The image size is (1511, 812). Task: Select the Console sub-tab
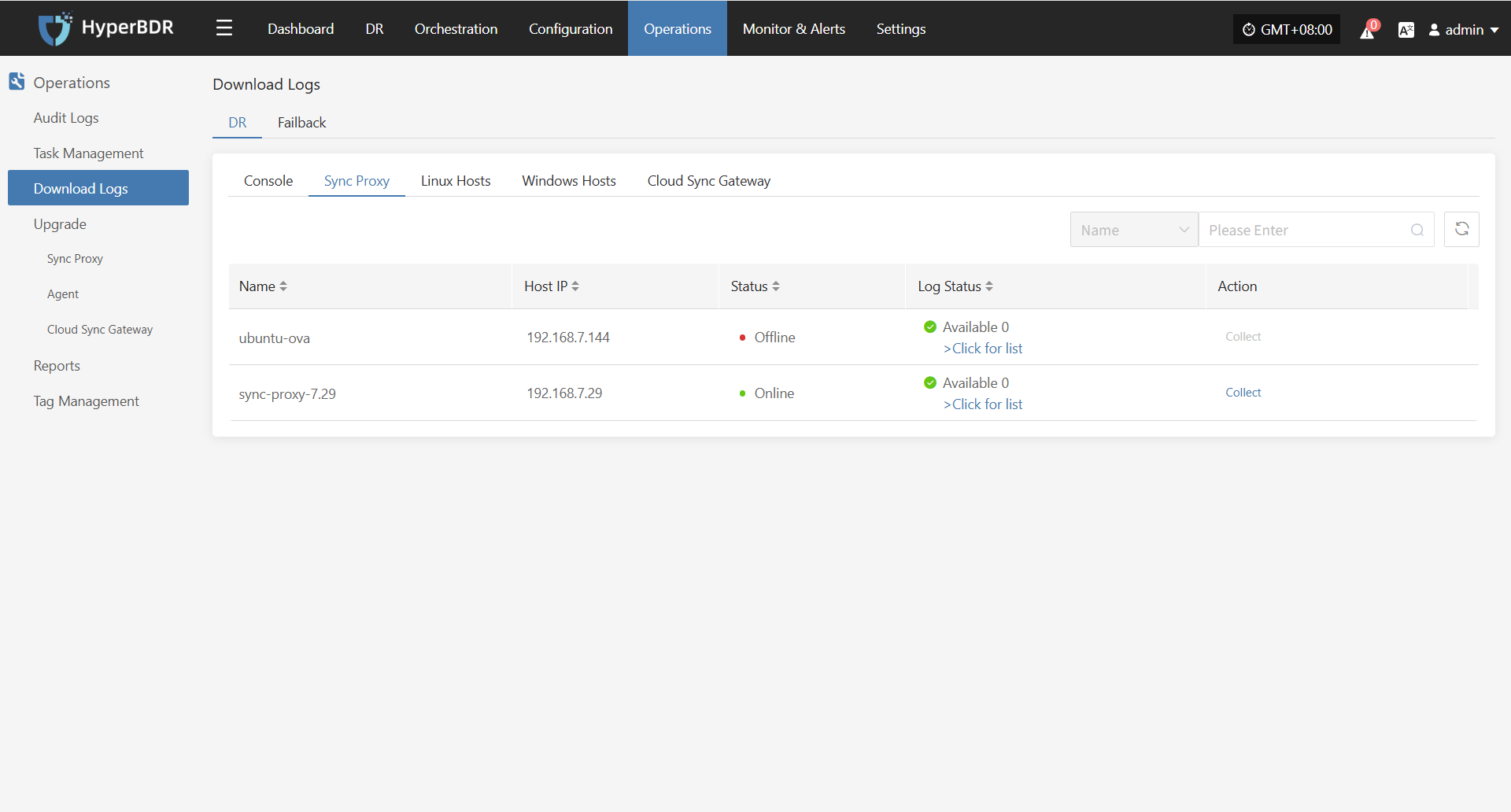[268, 181]
